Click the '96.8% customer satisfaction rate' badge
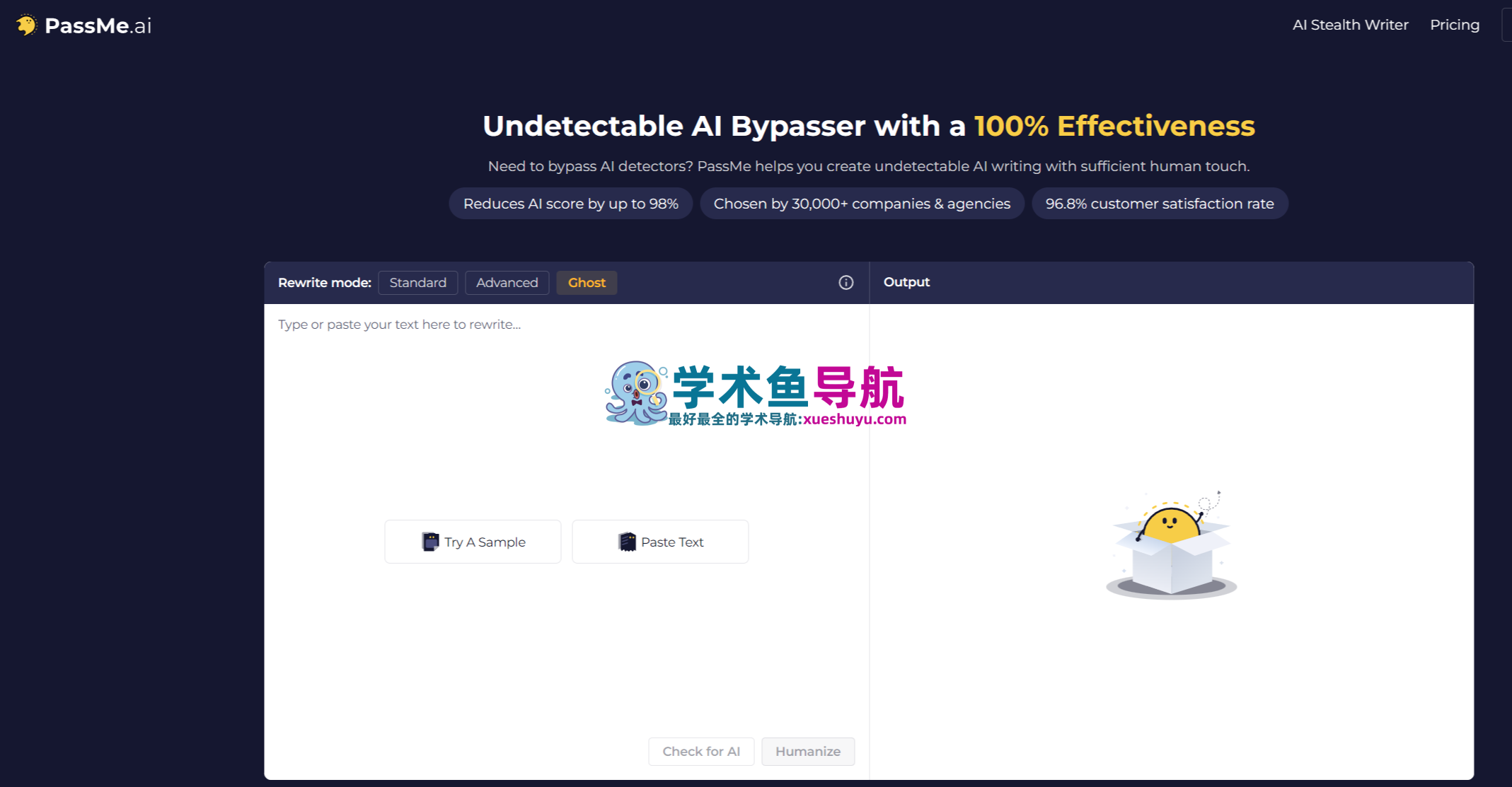This screenshot has height=787, width=1512. point(1160,204)
